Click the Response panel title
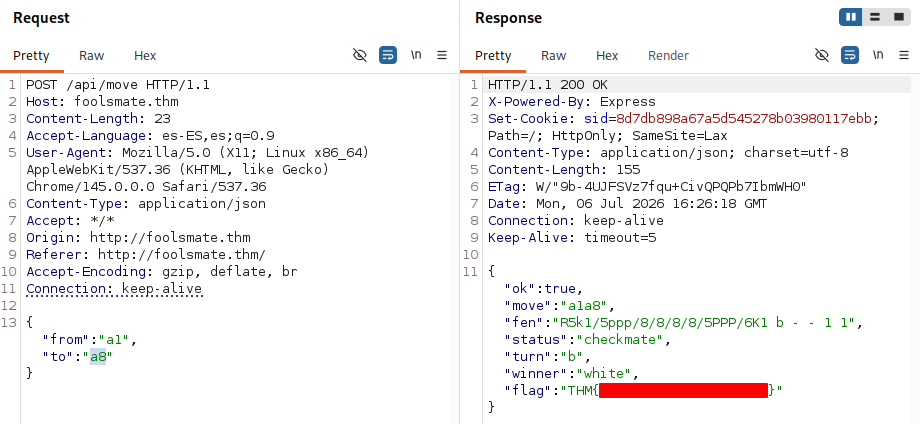This screenshot has height=424, width=920. (x=508, y=18)
